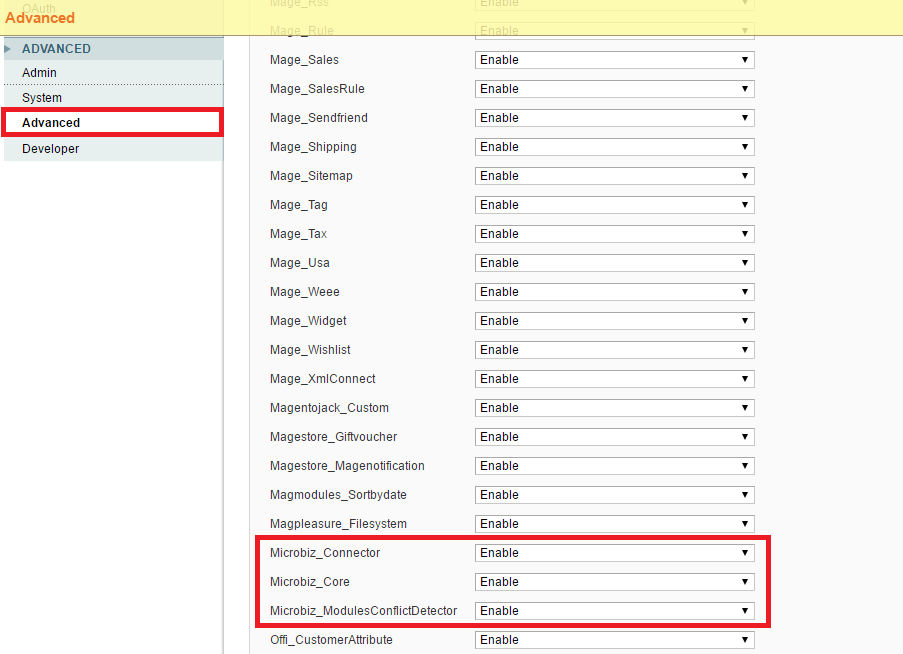903x654 pixels.
Task: Open the System sidebar tab
Action: [113, 98]
